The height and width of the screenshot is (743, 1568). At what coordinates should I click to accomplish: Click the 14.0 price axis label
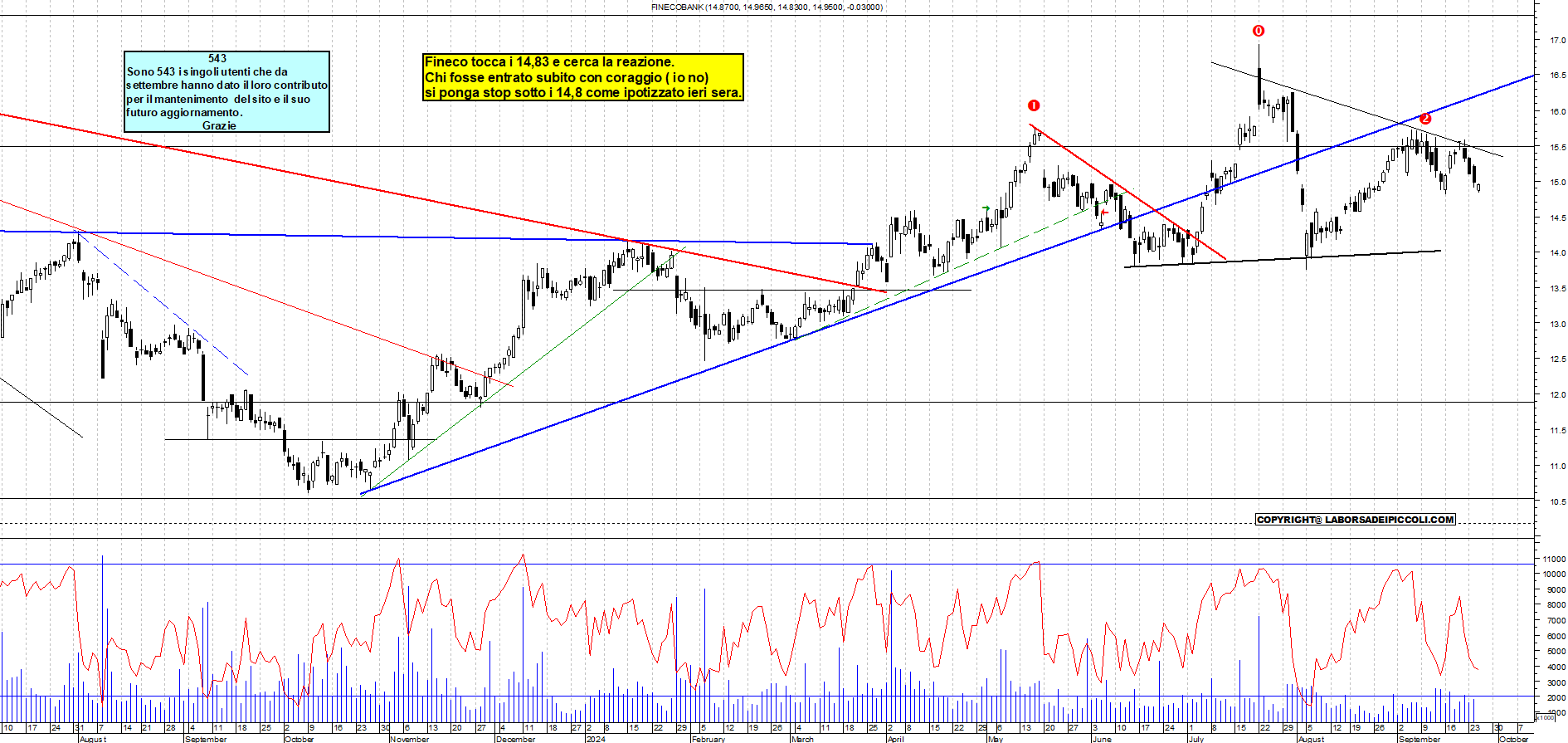coord(1557,253)
